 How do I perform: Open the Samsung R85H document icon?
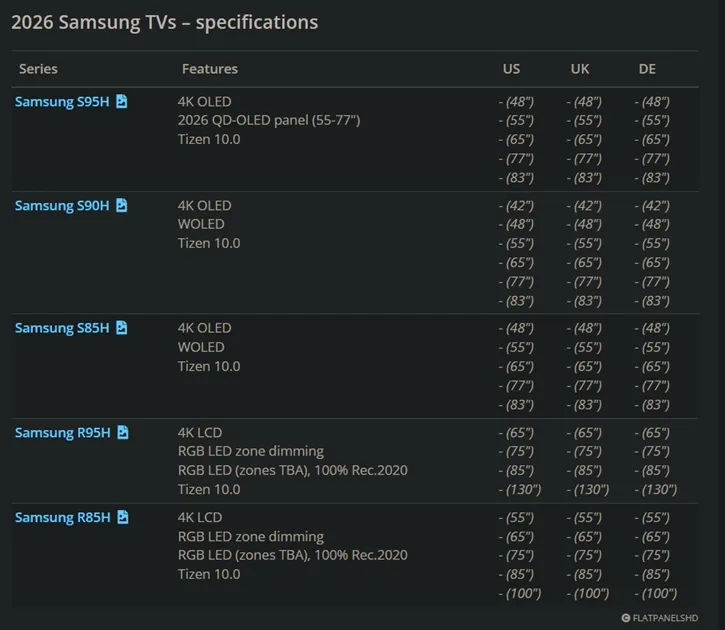[123, 517]
